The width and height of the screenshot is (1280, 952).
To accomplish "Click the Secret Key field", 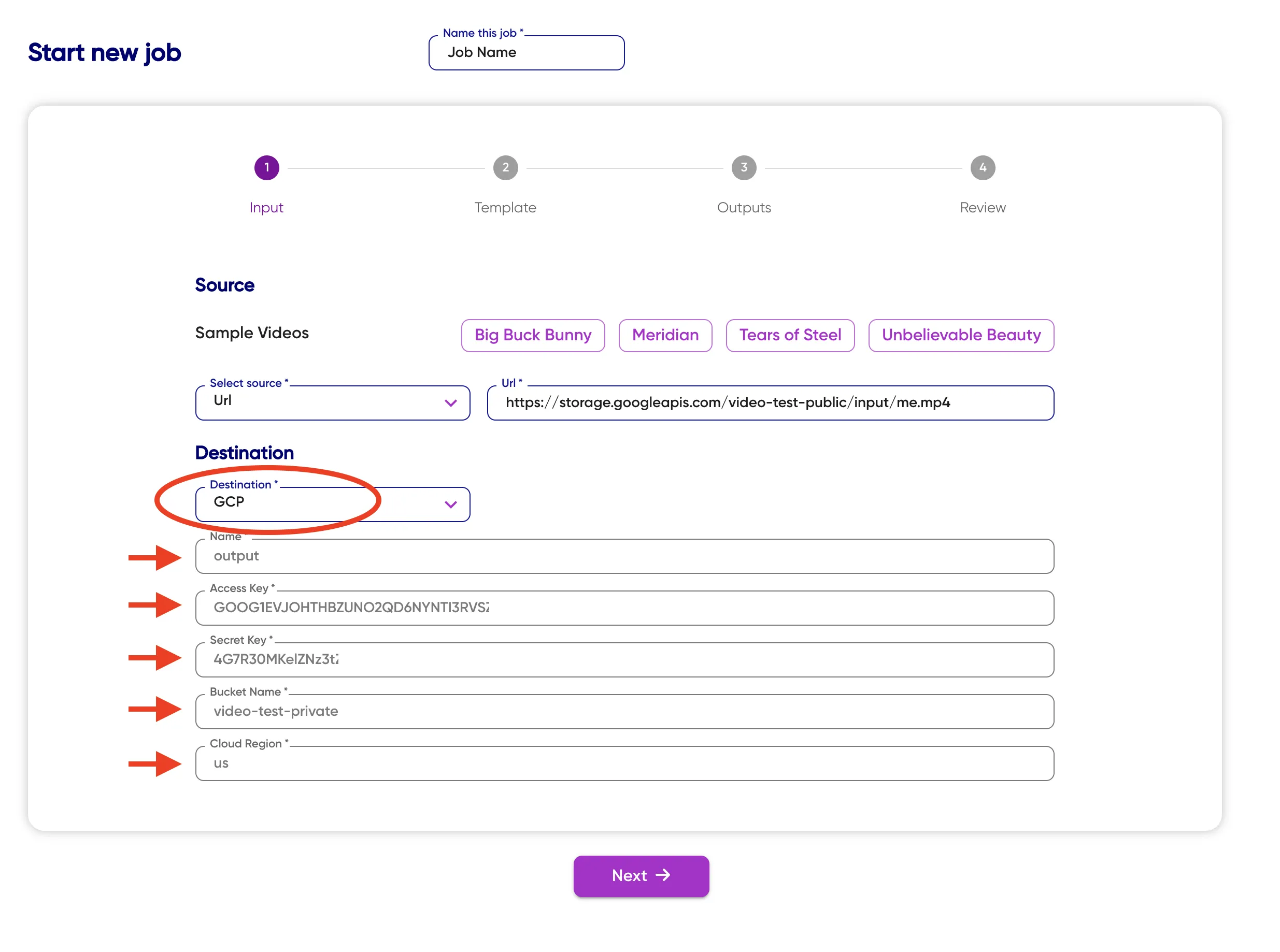I will 624,659.
